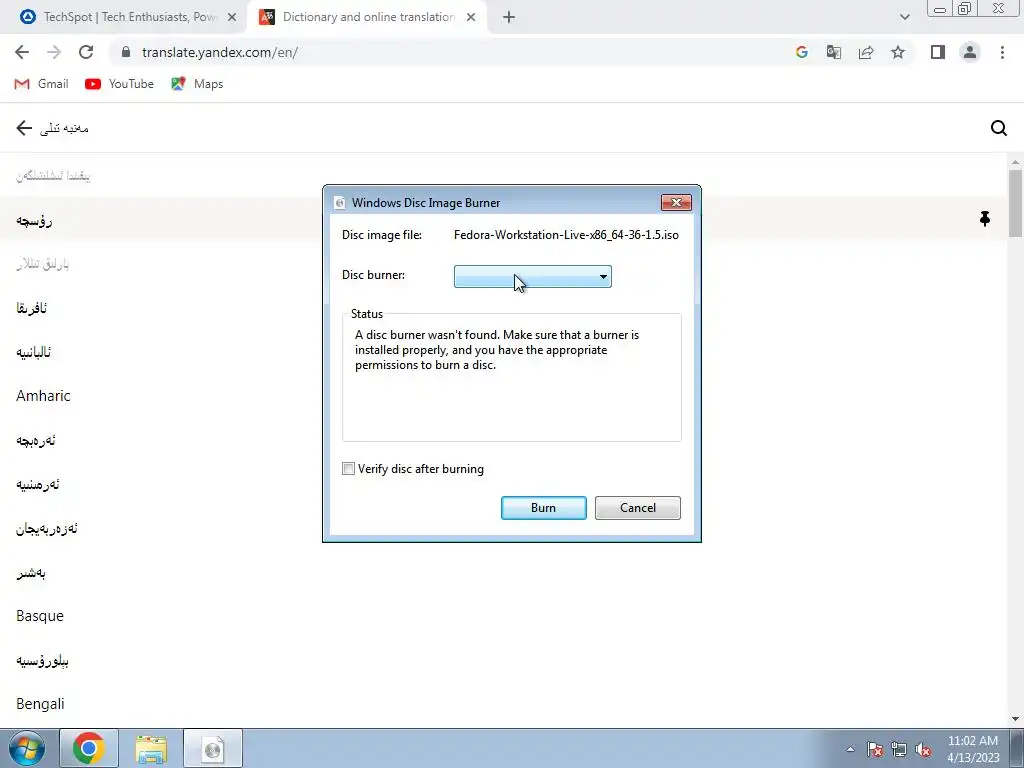Open the Chrome profile avatar
The image size is (1024, 768).
pos(970,52)
